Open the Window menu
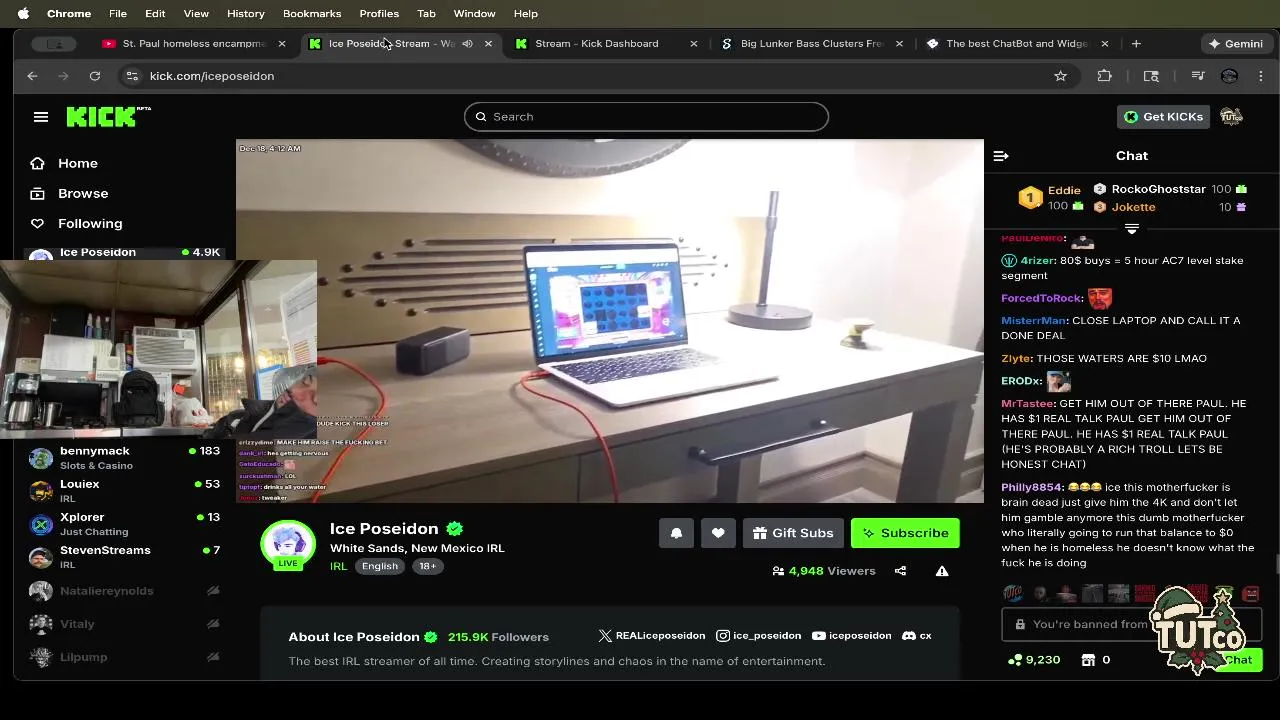Screen dimensions: 1280x720 474,14
